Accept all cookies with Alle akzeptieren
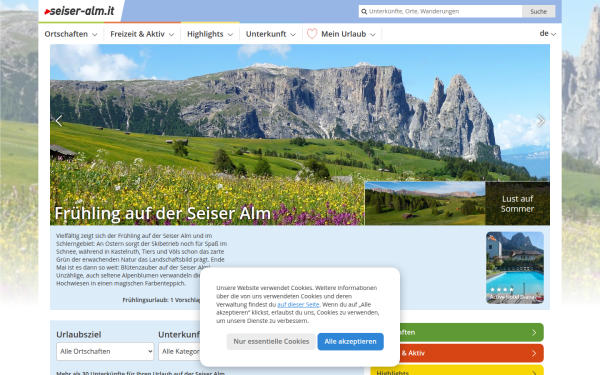 tap(351, 341)
